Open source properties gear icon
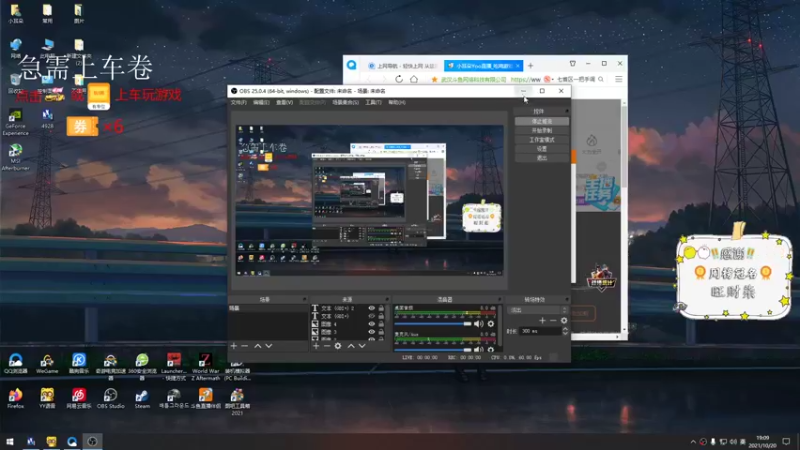The height and width of the screenshot is (450, 800). coord(338,346)
